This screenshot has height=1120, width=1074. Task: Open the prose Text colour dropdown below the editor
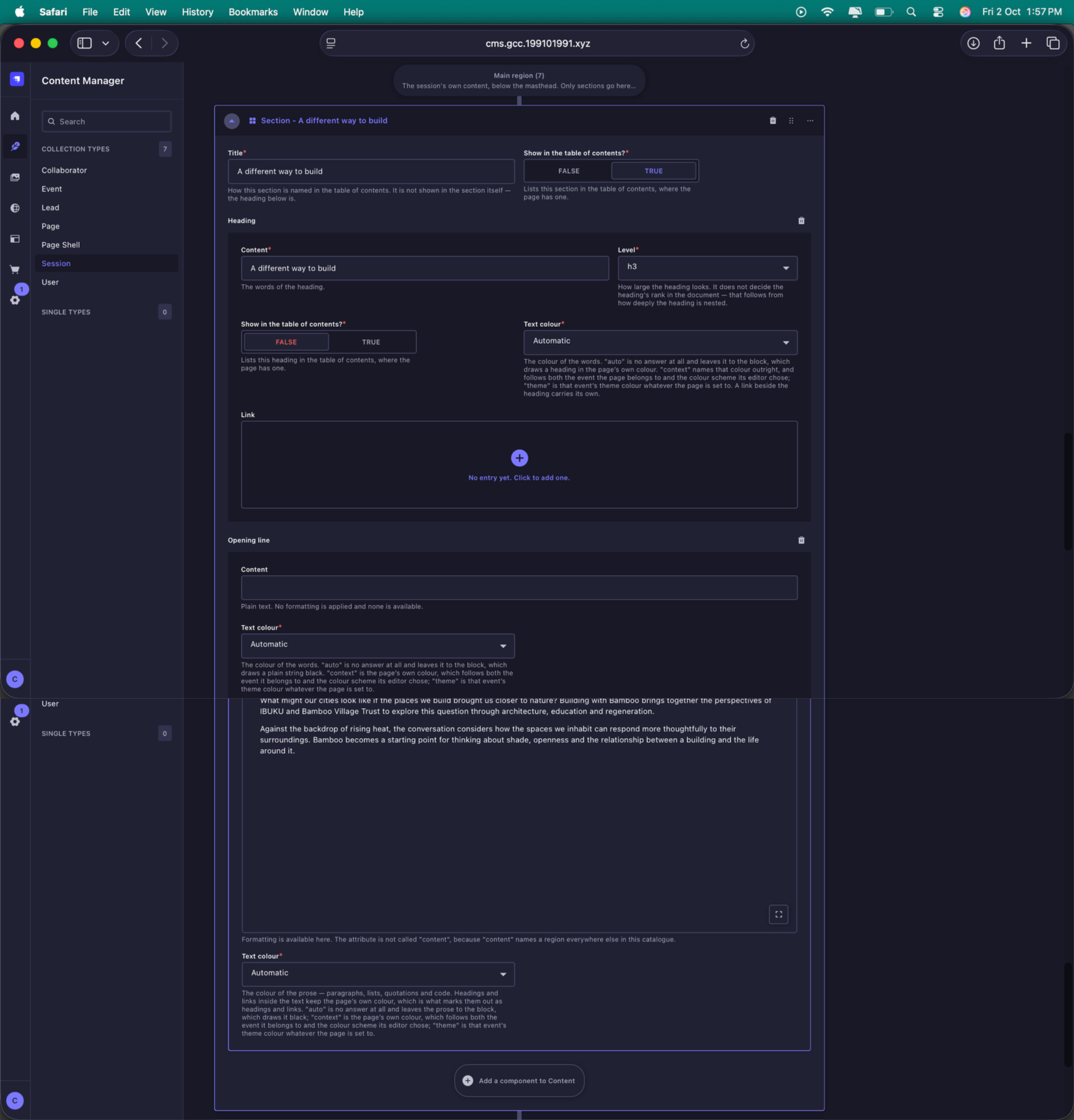[x=378, y=974]
